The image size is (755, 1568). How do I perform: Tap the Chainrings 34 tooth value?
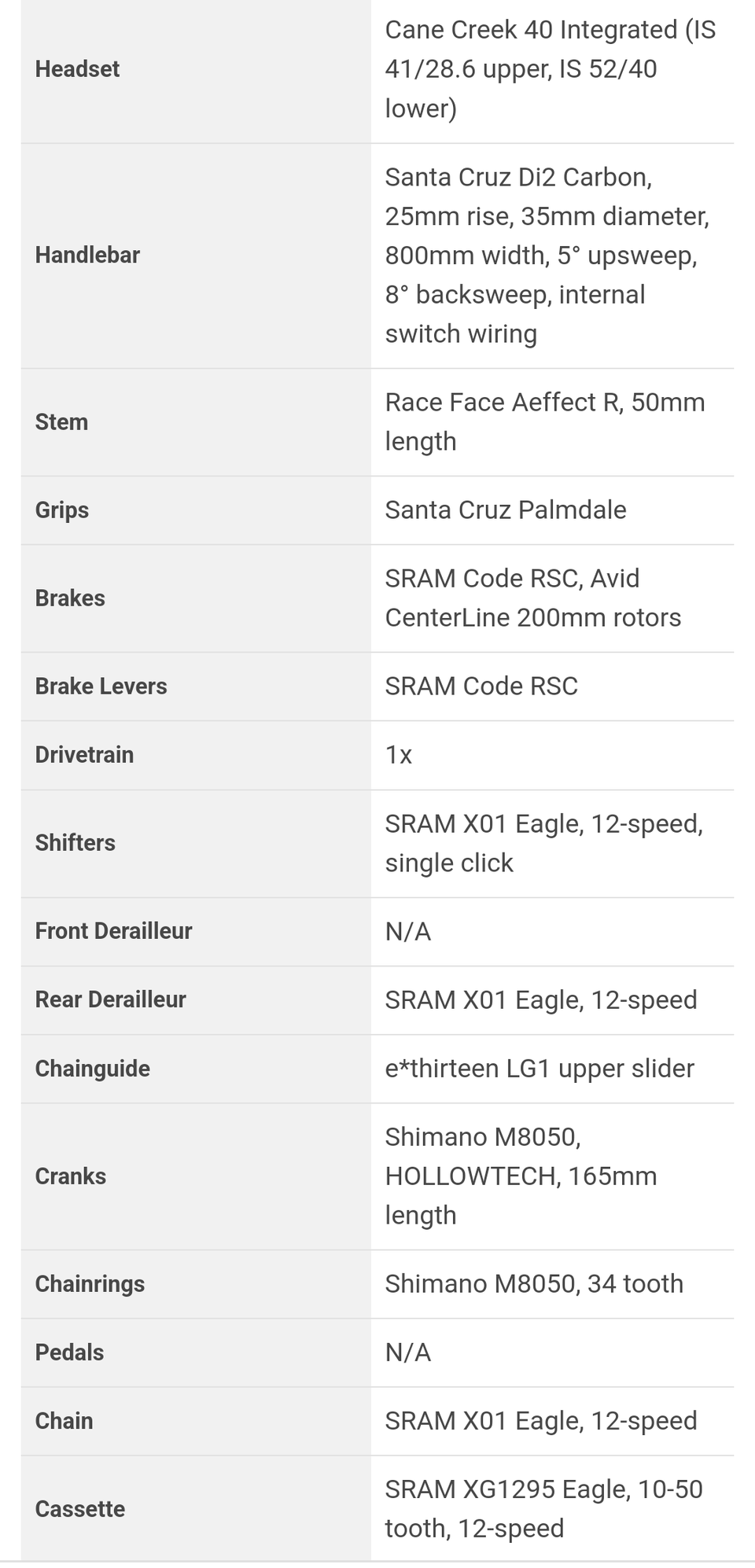[534, 1283]
